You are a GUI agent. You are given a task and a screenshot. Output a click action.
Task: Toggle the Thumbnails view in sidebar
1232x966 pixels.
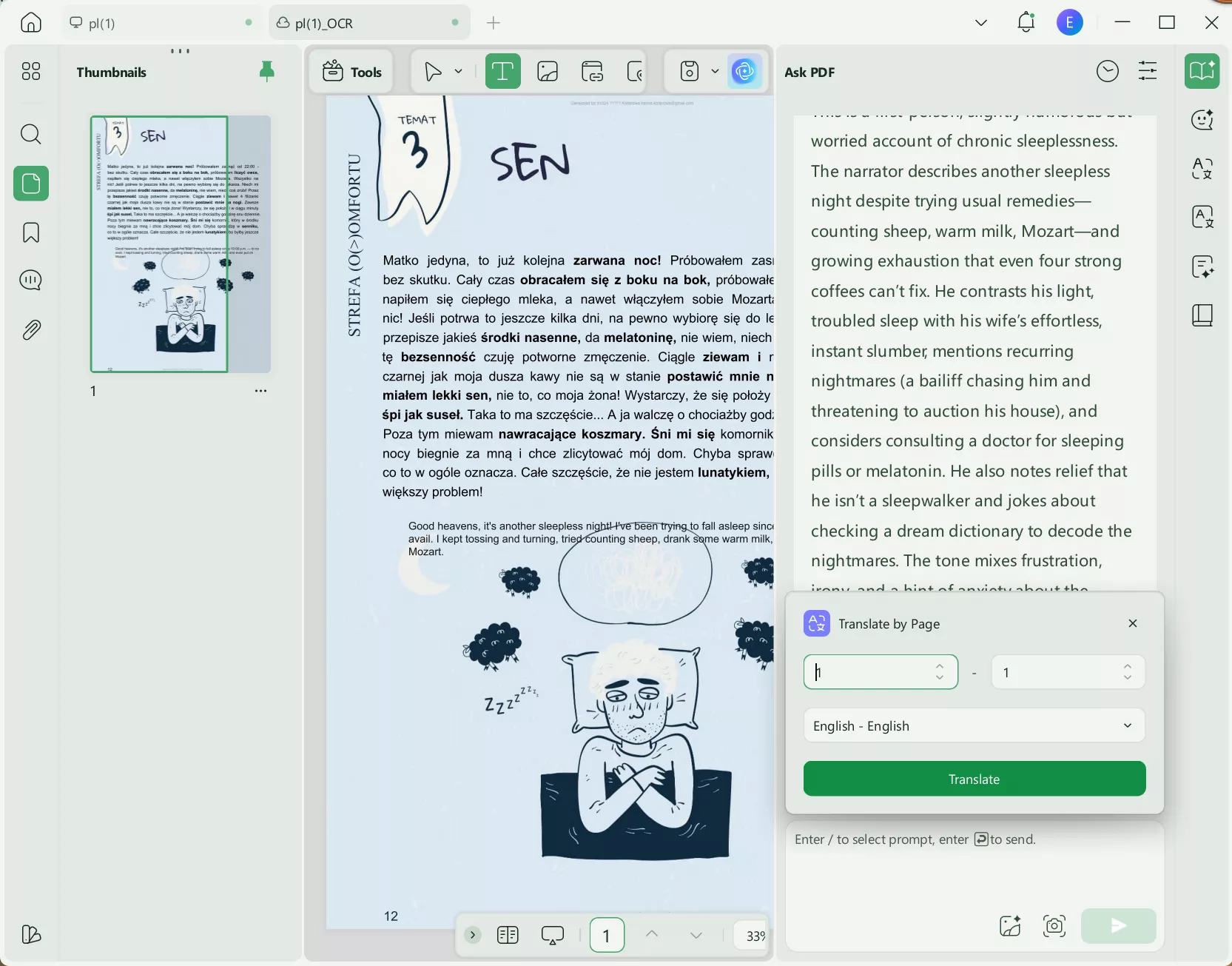[30, 184]
